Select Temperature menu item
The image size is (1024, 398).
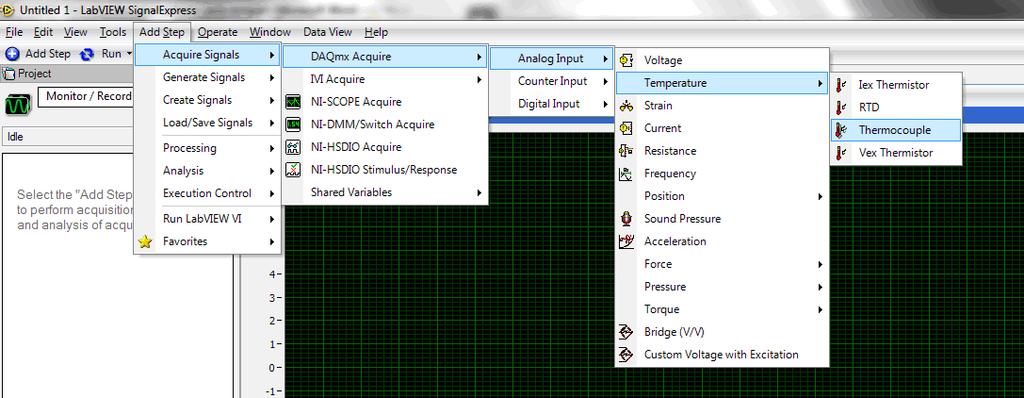[722, 83]
